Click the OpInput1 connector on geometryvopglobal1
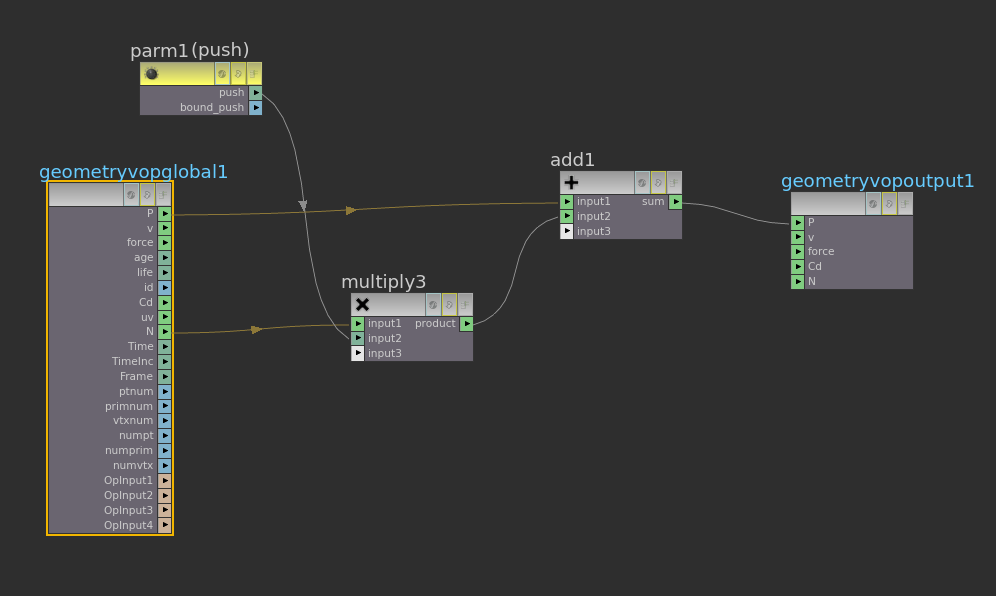The image size is (996, 596). pyautogui.click(x=165, y=480)
